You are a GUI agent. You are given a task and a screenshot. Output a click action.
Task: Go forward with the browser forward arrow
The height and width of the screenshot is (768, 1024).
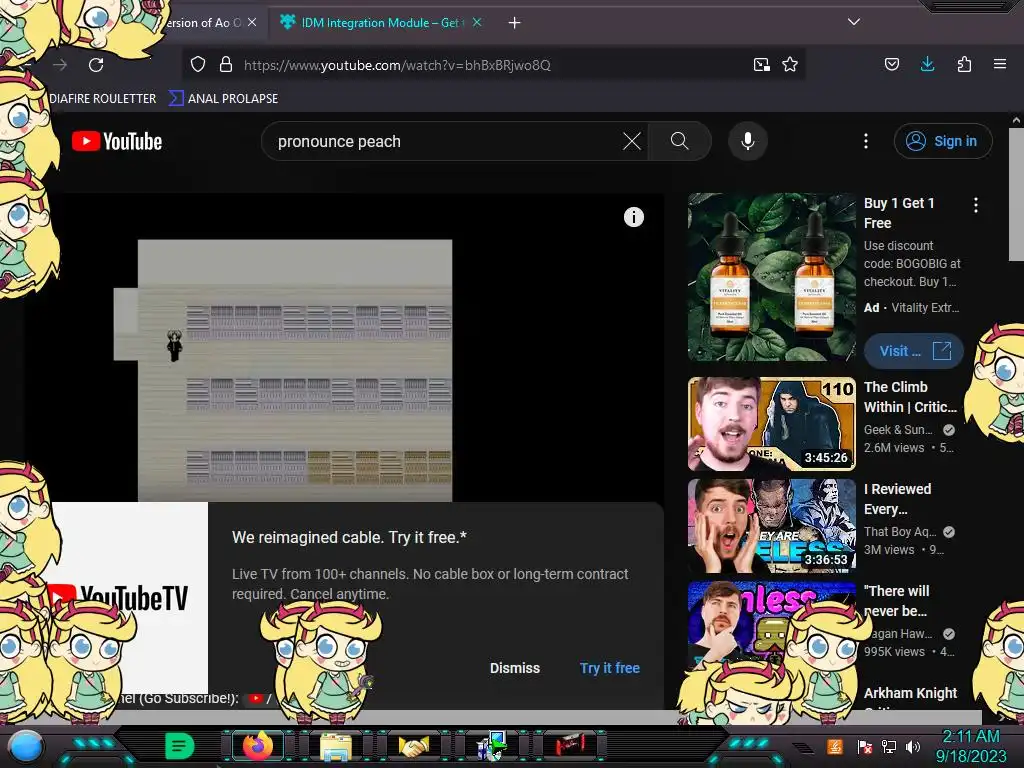tap(60, 65)
